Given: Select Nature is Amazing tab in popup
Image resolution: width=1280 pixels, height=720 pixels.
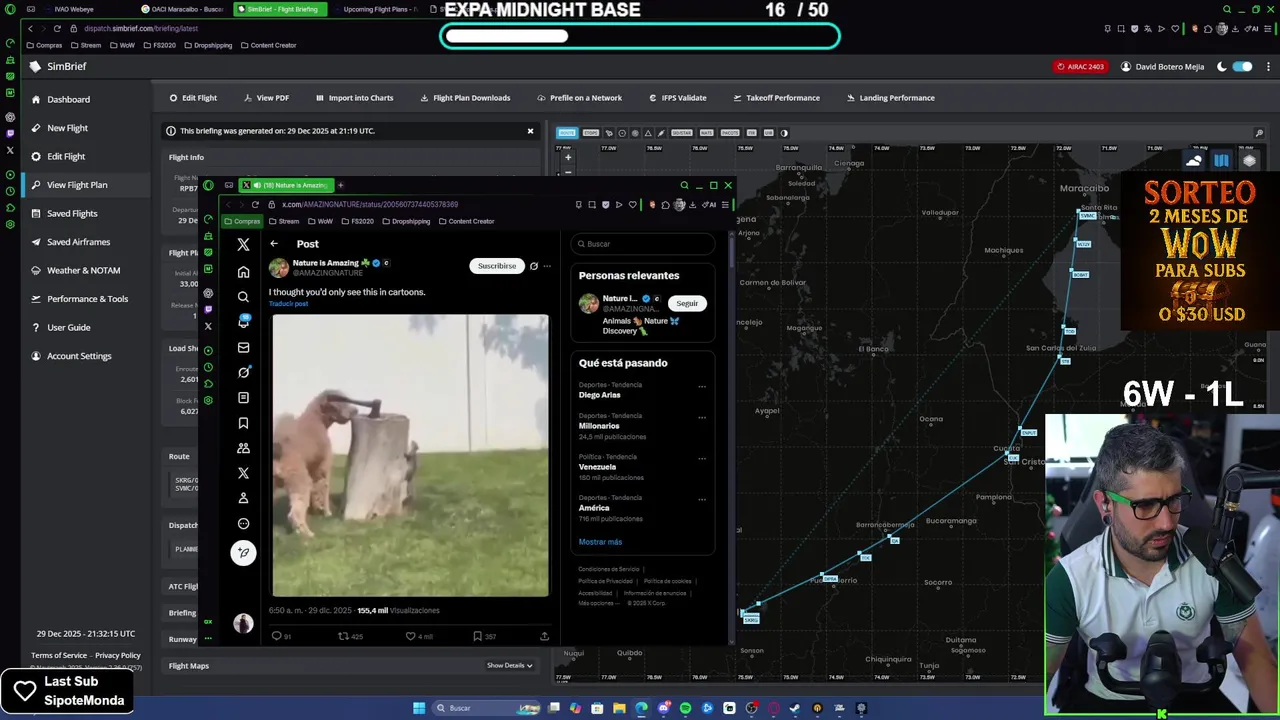Looking at the screenshot, I should click(286, 185).
